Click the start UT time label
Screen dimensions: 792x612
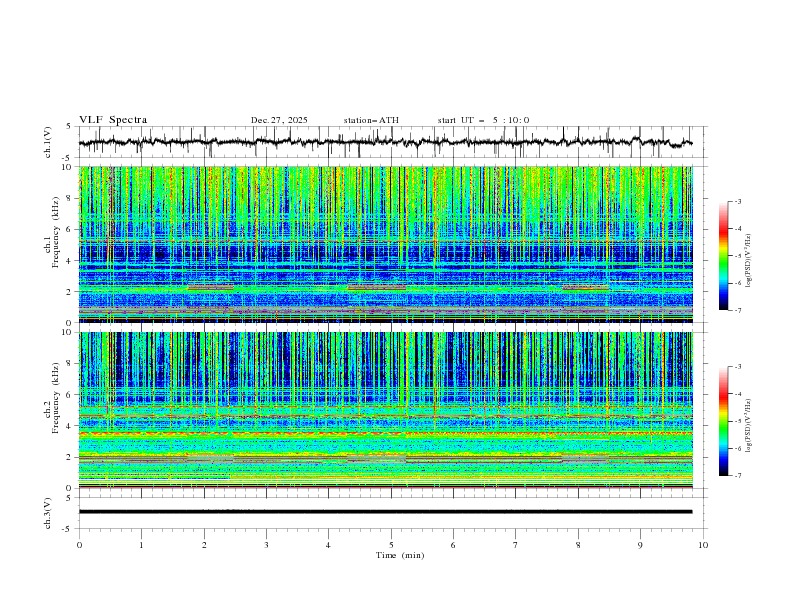pyautogui.click(x=483, y=120)
